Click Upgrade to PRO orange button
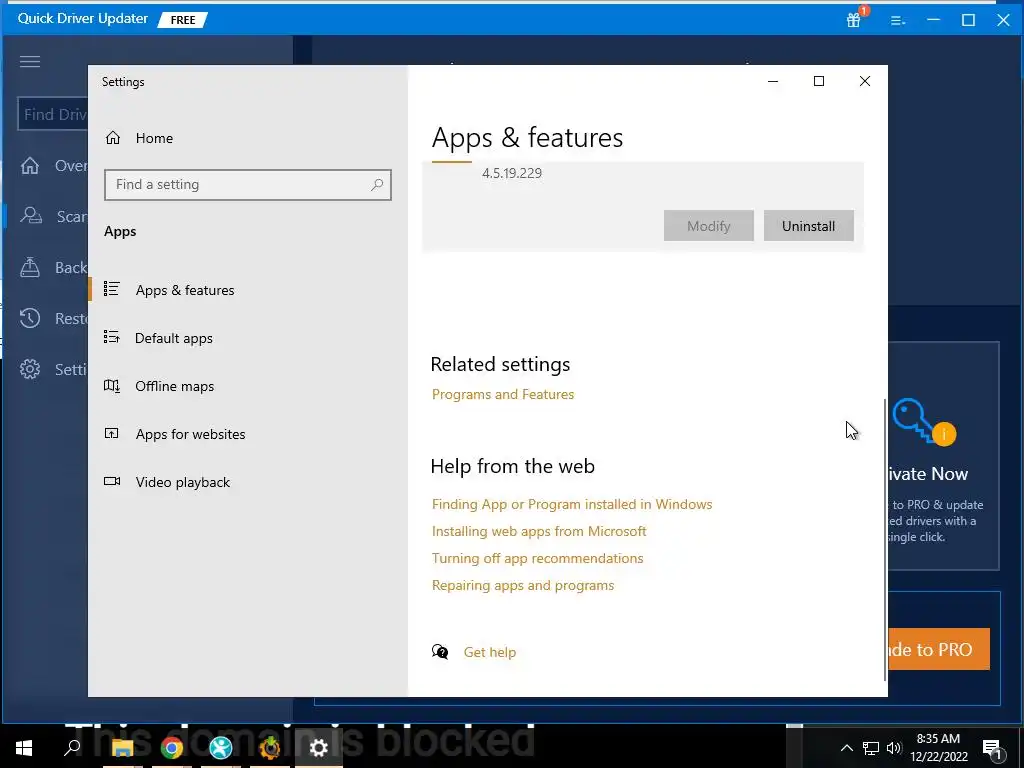This screenshot has width=1024, height=768. (938, 649)
